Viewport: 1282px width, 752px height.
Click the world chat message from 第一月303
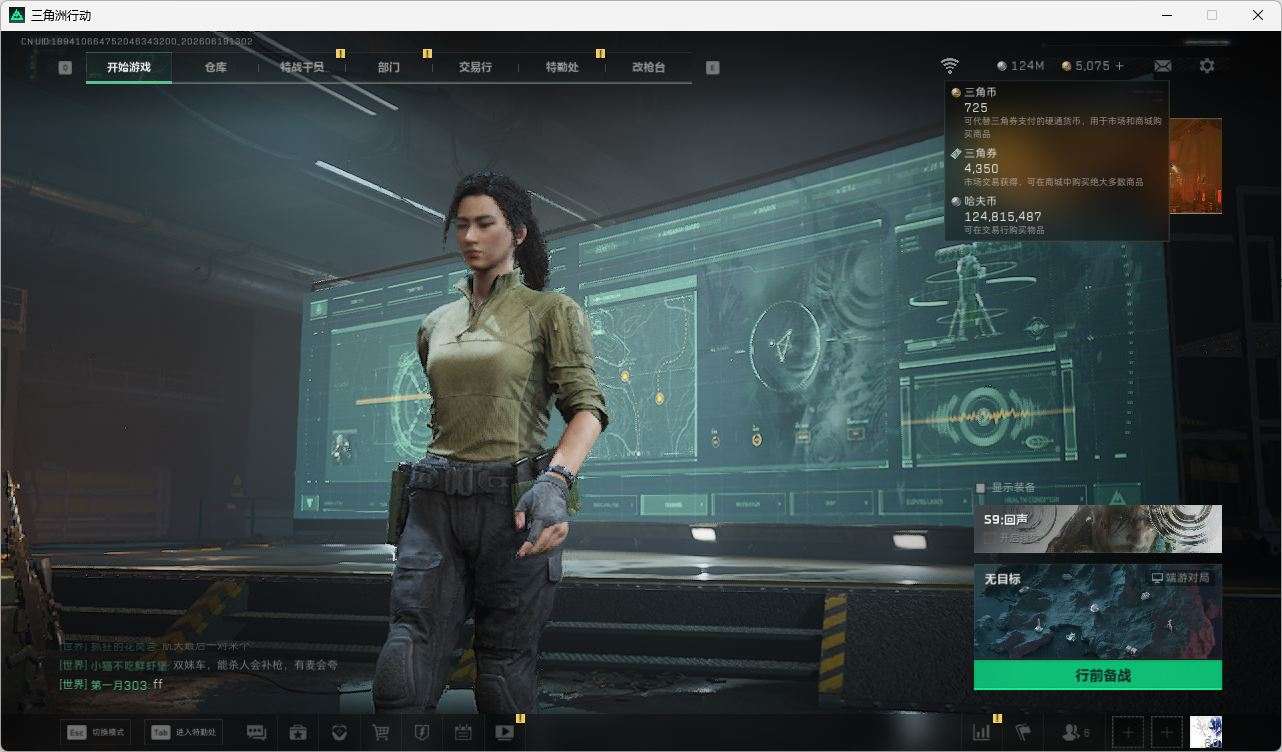click(111, 685)
